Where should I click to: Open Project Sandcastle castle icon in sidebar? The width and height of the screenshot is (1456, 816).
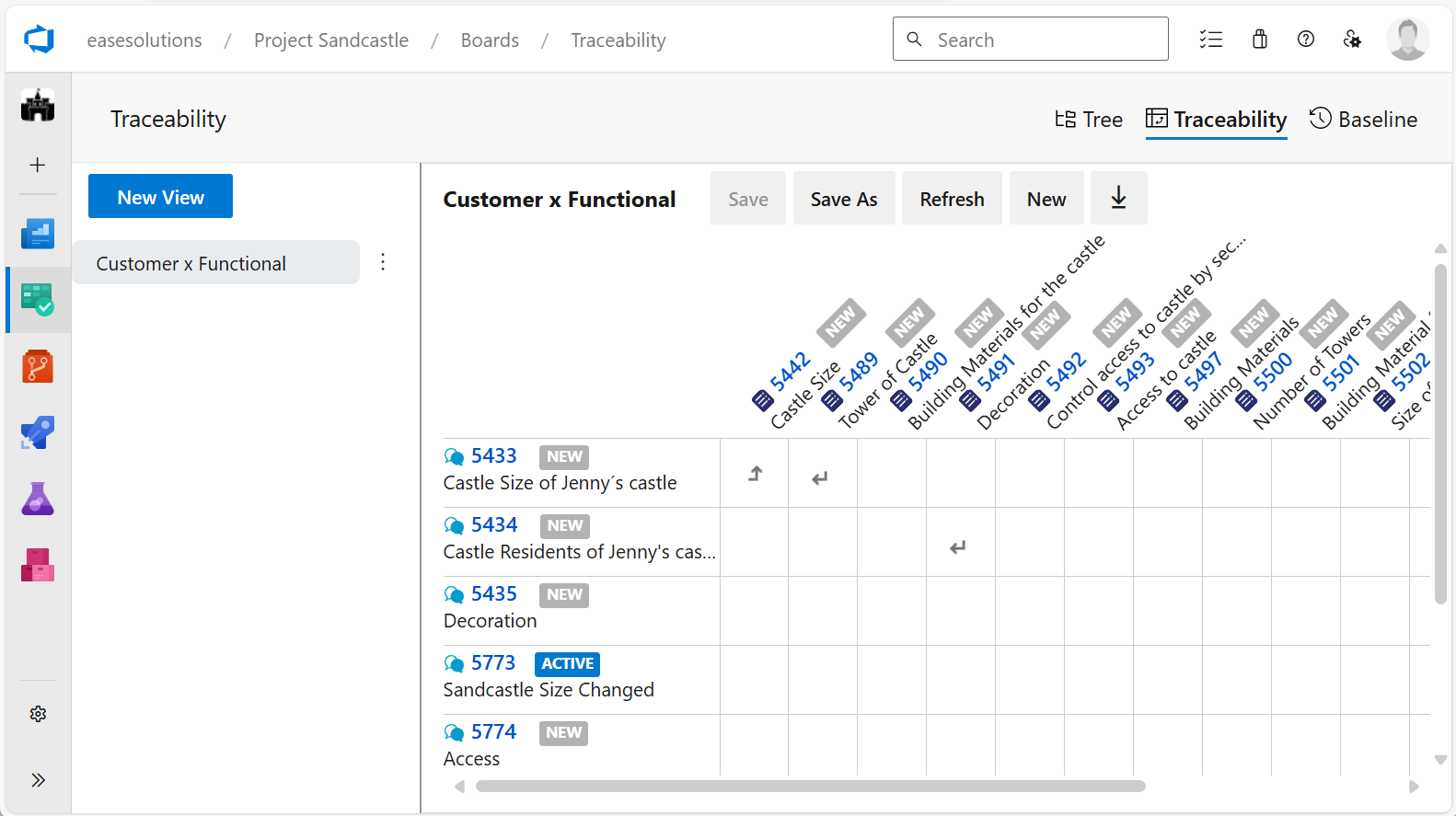click(38, 105)
